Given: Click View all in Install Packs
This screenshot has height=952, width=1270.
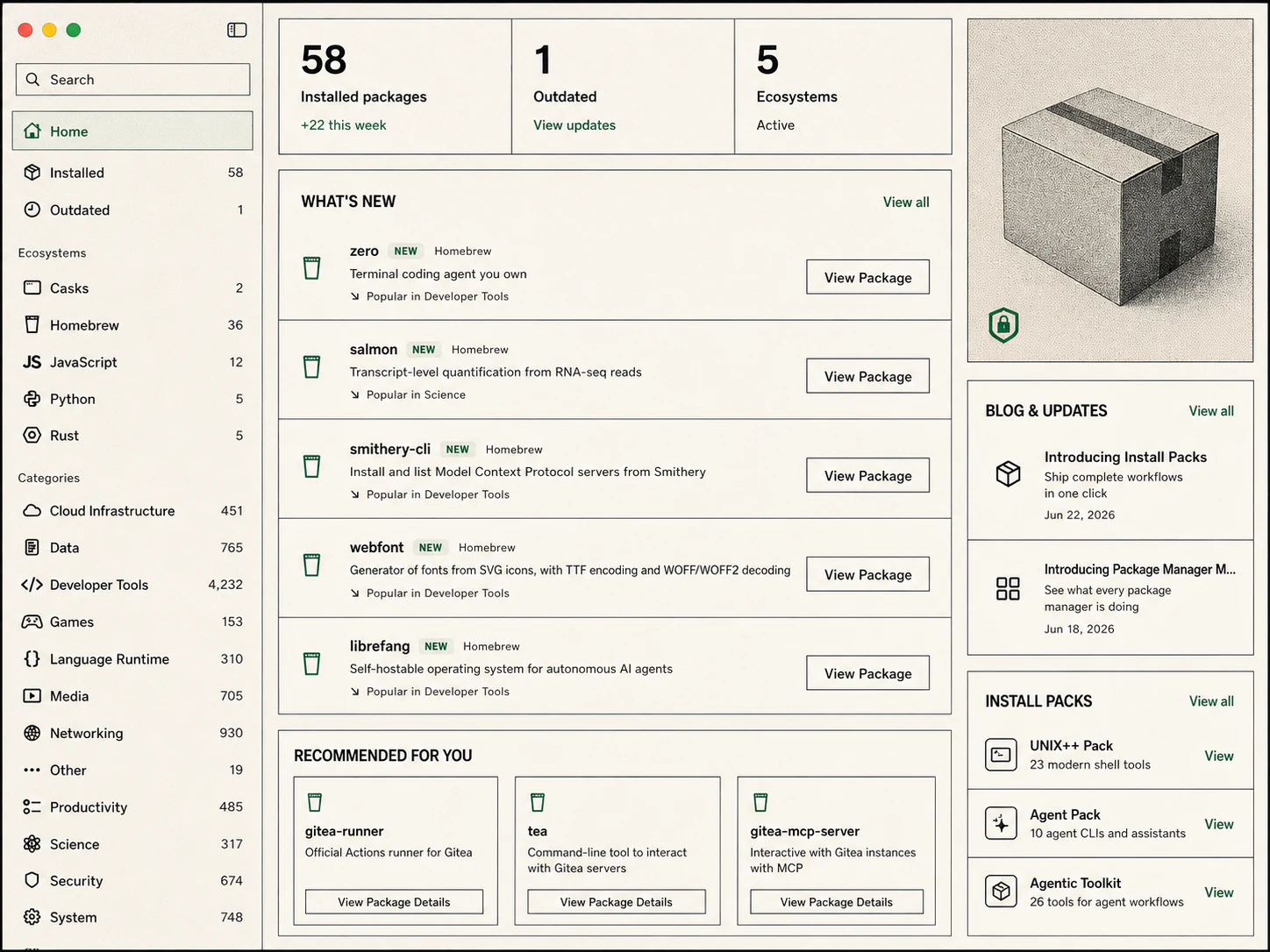Looking at the screenshot, I should (1211, 701).
